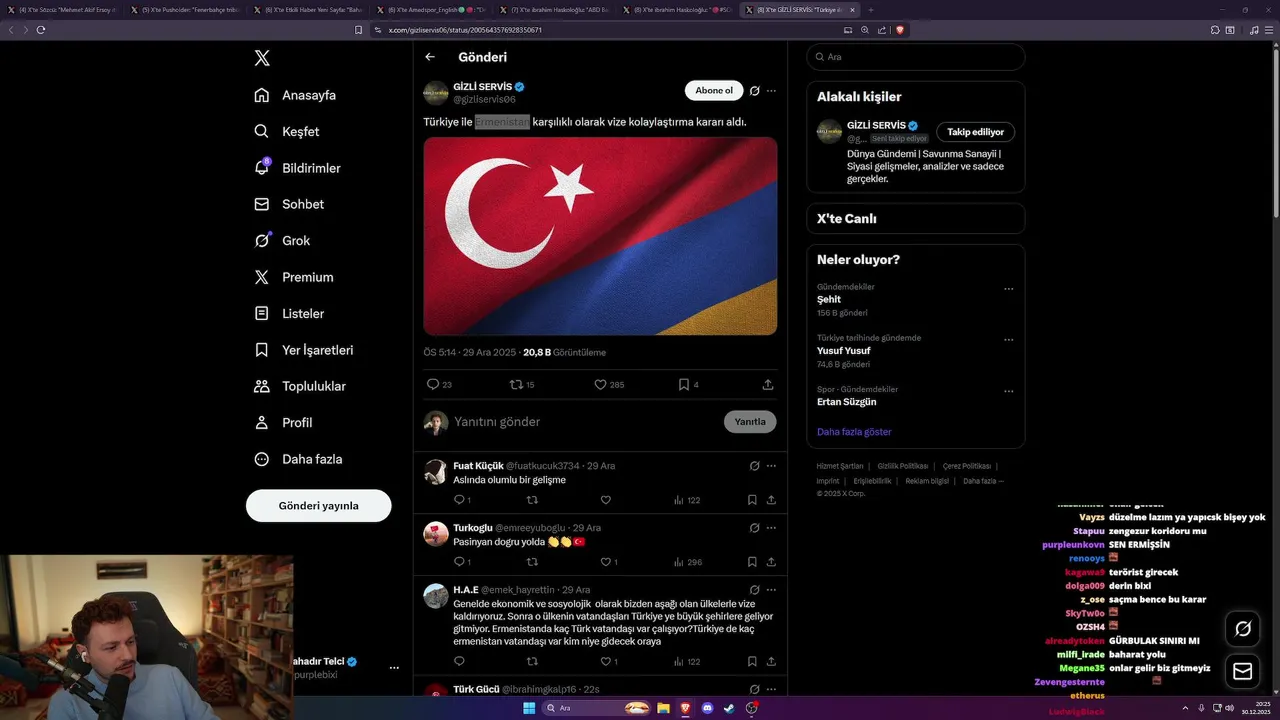Open Bildirimler notifications
Screen dimensions: 1280x720
(x=297, y=168)
